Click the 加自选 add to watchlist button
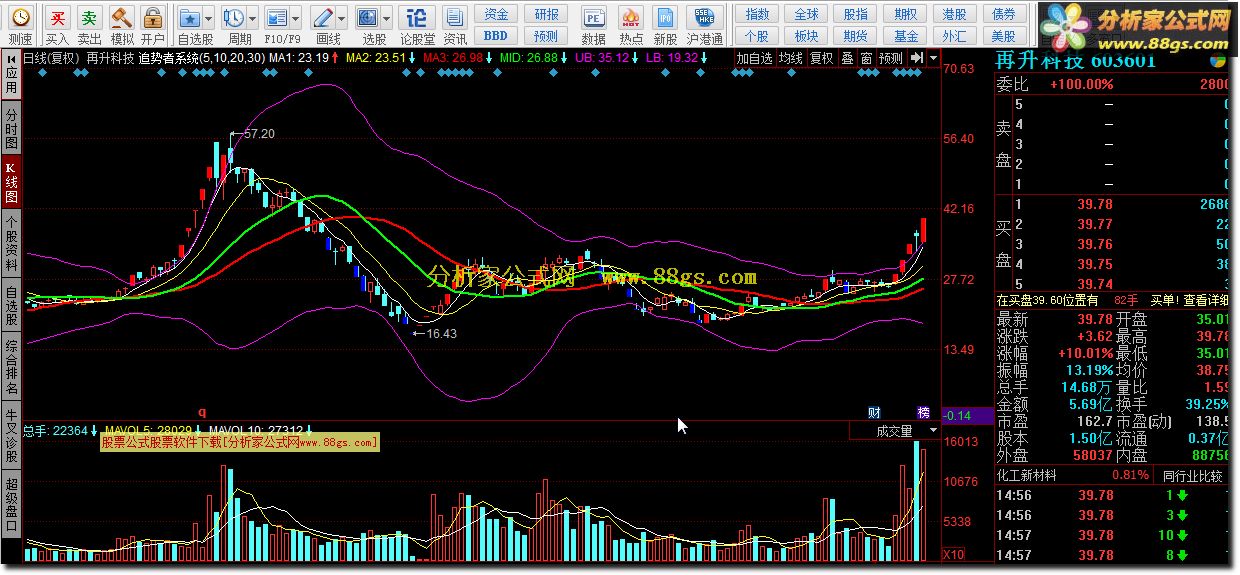This screenshot has width=1240, height=575. point(755,58)
